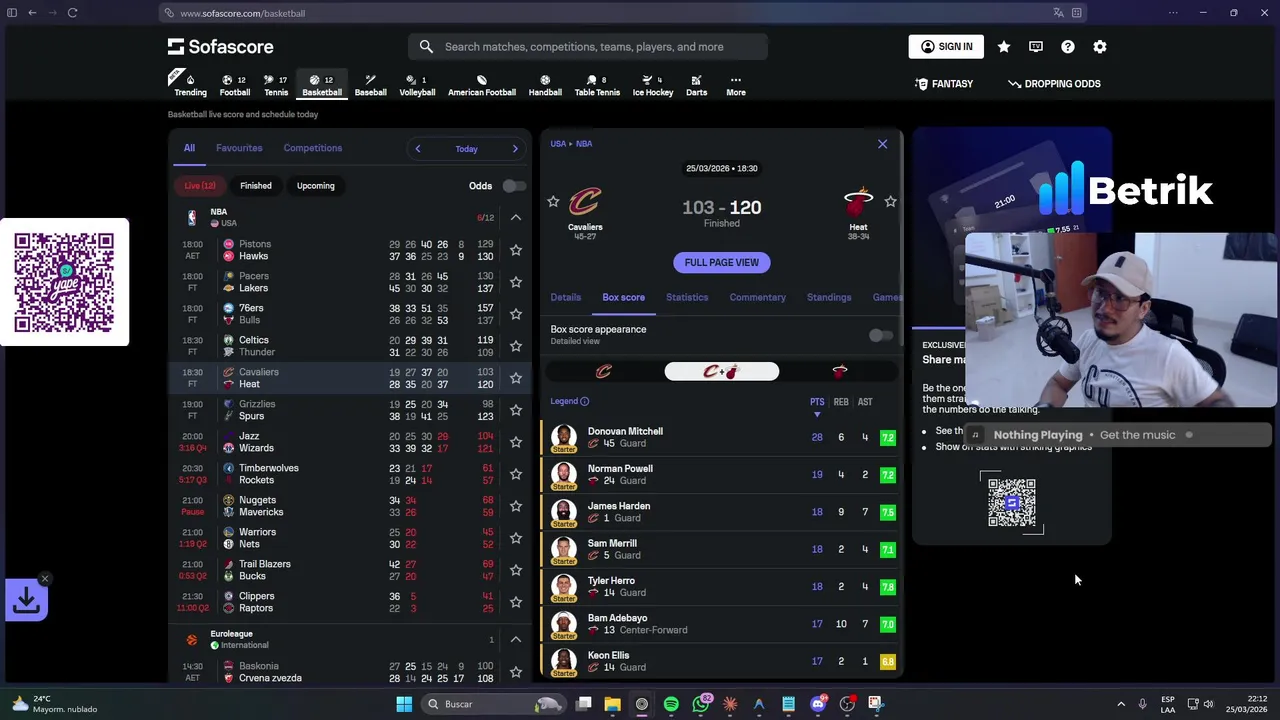Go to next day arrow
The width and height of the screenshot is (1280, 720).
515,149
